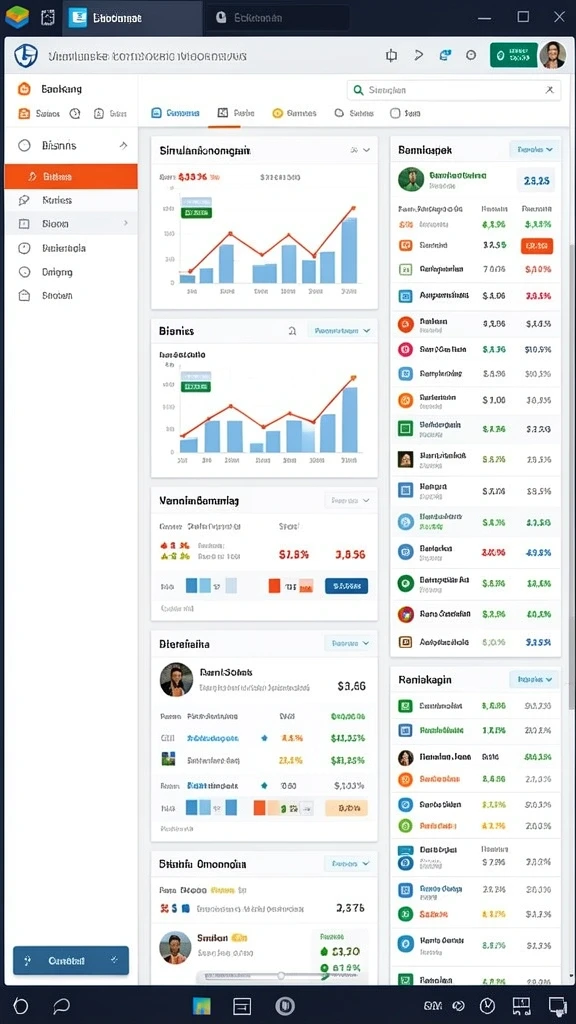Viewport: 576px width, 1024px height.
Task: Open dropdown on the Bennicspek right panel
Action: (534, 150)
